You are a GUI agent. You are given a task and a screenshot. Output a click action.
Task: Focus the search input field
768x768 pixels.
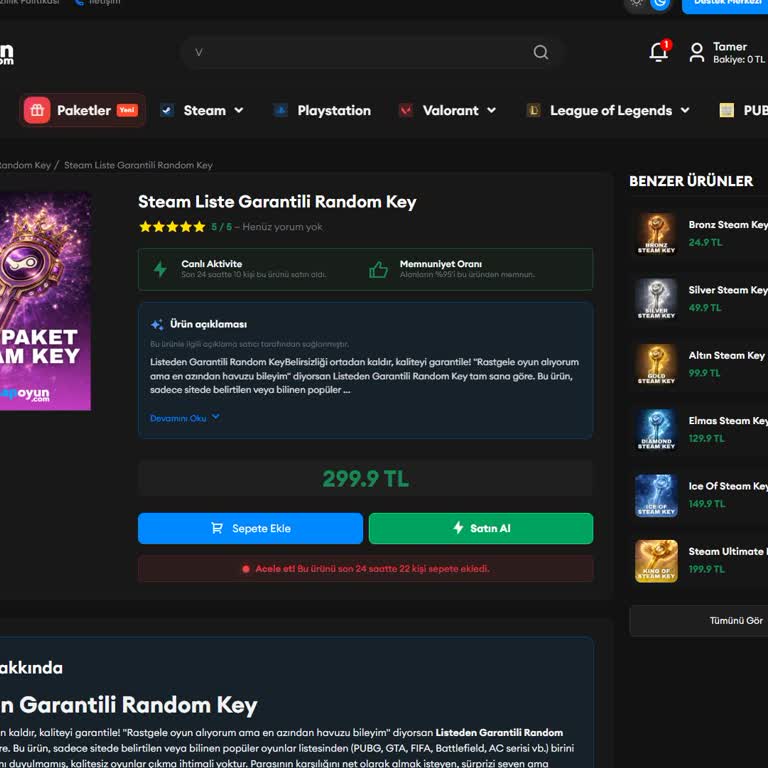pos(372,52)
